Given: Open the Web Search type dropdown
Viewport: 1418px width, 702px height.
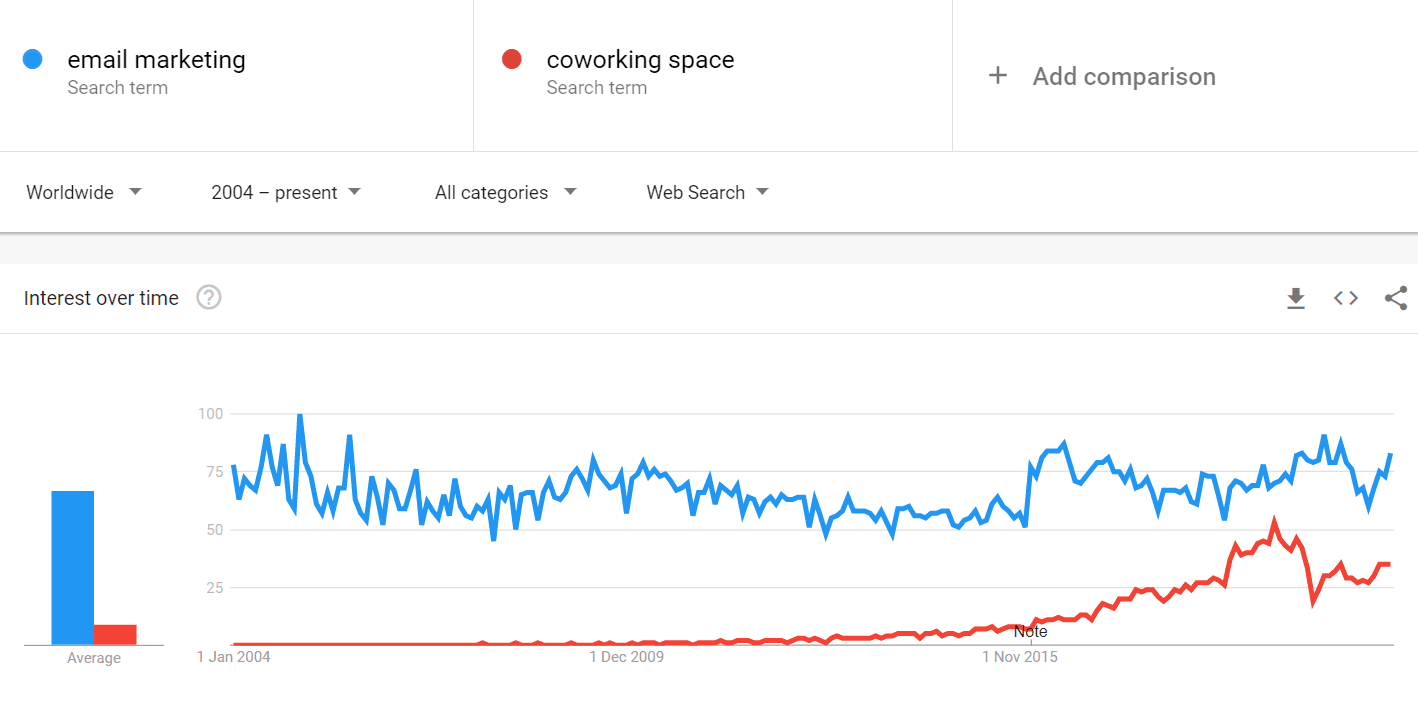Looking at the screenshot, I should click(x=707, y=192).
